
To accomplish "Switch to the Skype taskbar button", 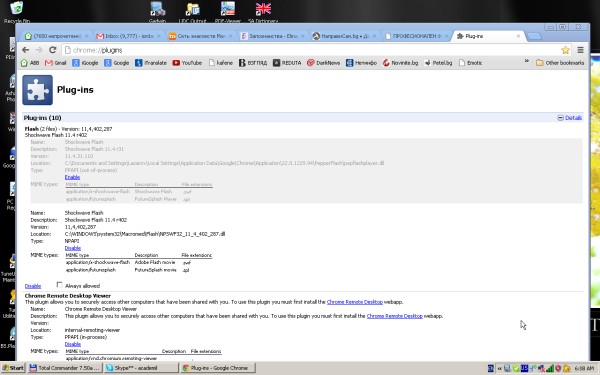I will (141, 368).
